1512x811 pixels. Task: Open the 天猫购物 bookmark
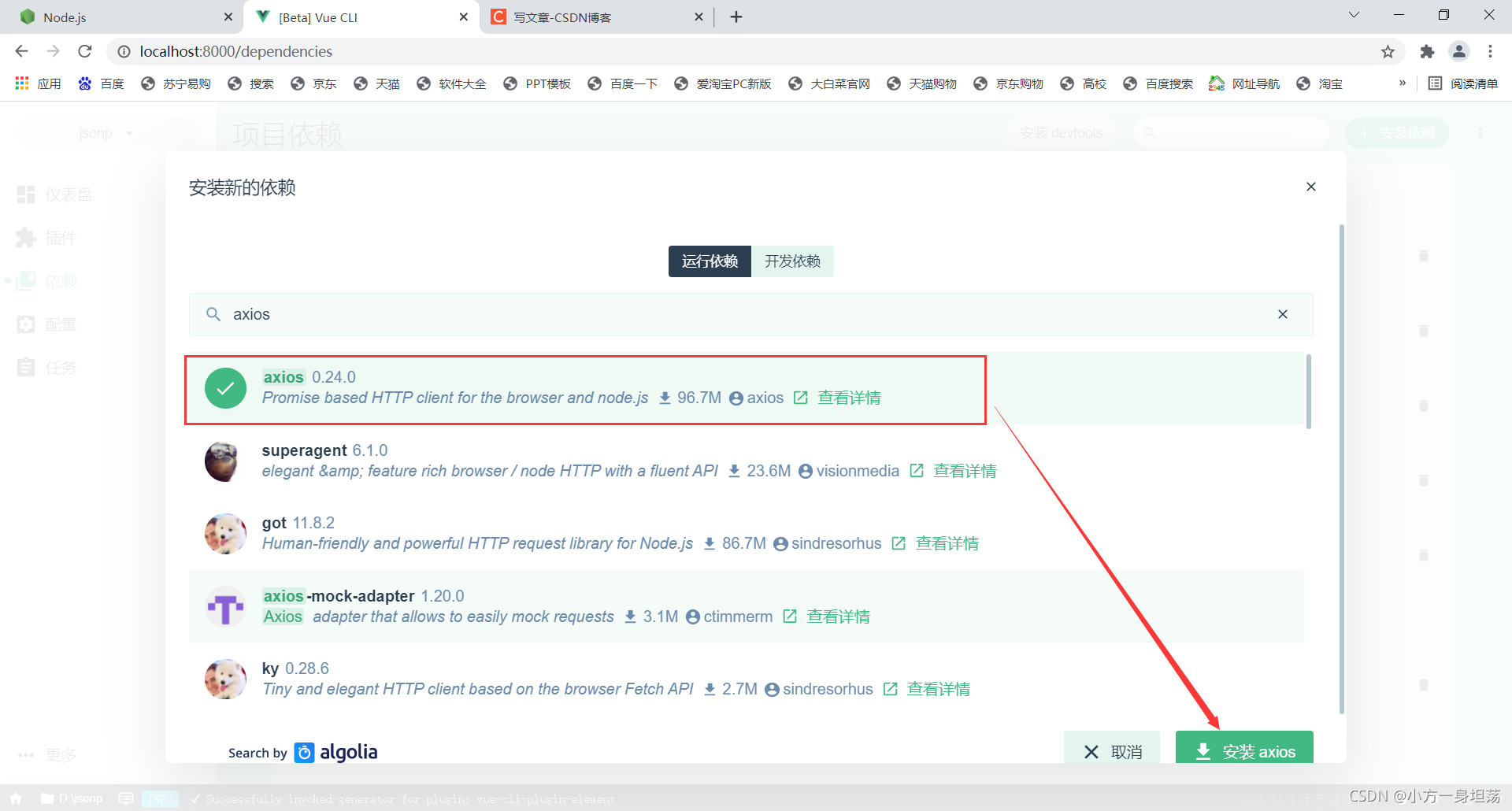click(x=921, y=83)
